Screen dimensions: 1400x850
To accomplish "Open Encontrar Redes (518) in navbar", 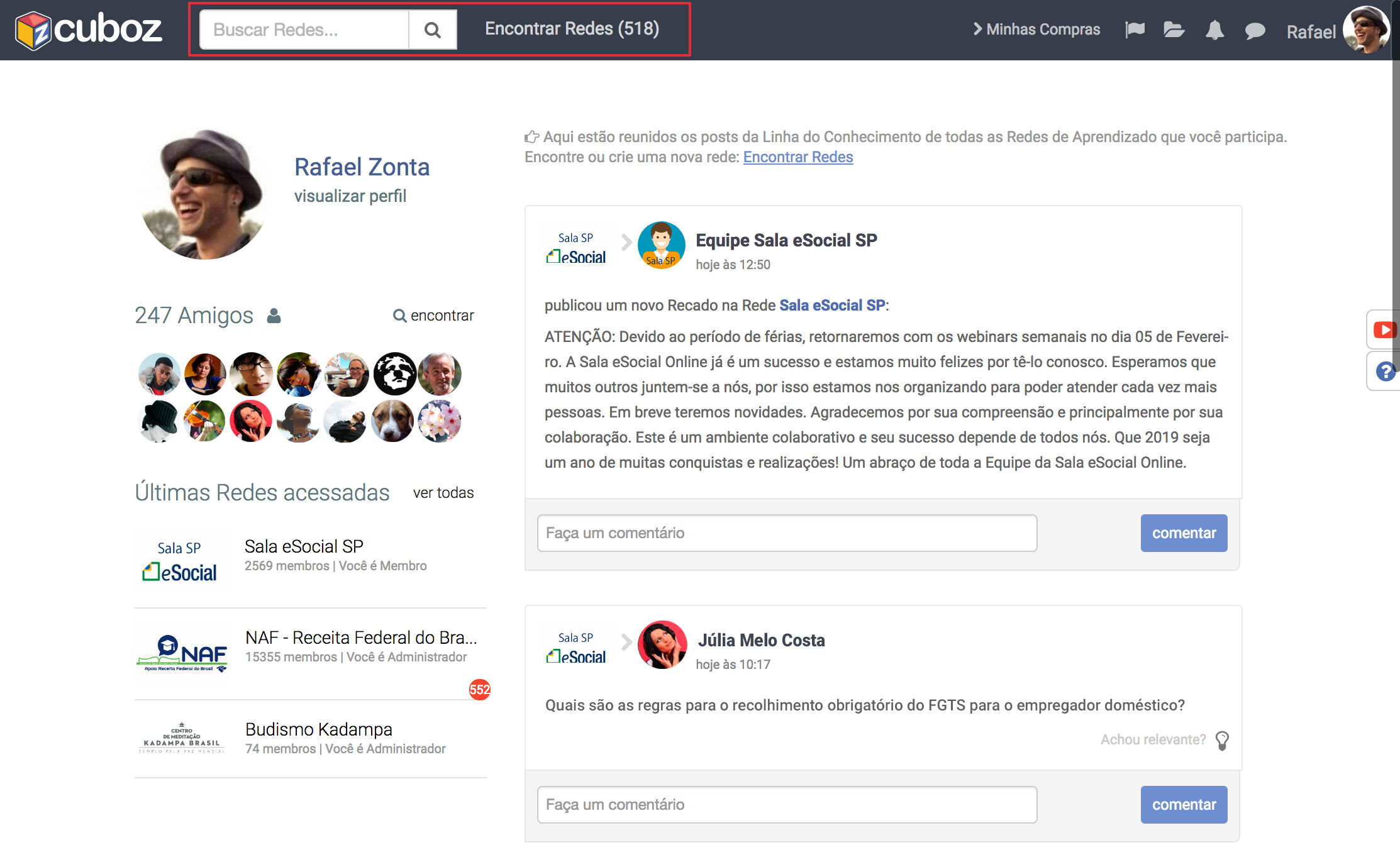I will click(572, 29).
